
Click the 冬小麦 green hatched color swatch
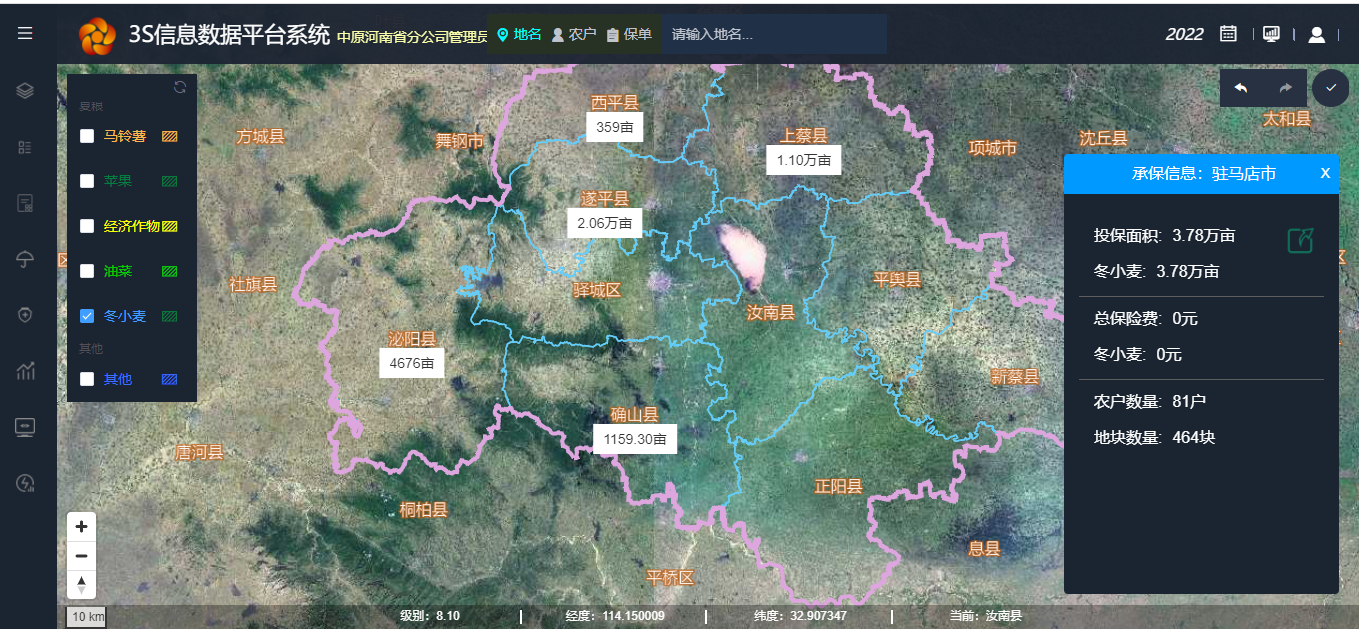coord(170,316)
